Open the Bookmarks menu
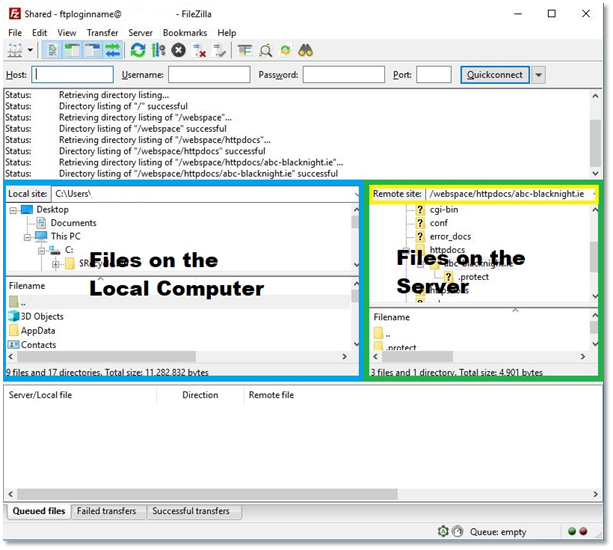This screenshot has width=613, height=550. pyautogui.click(x=185, y=32)
